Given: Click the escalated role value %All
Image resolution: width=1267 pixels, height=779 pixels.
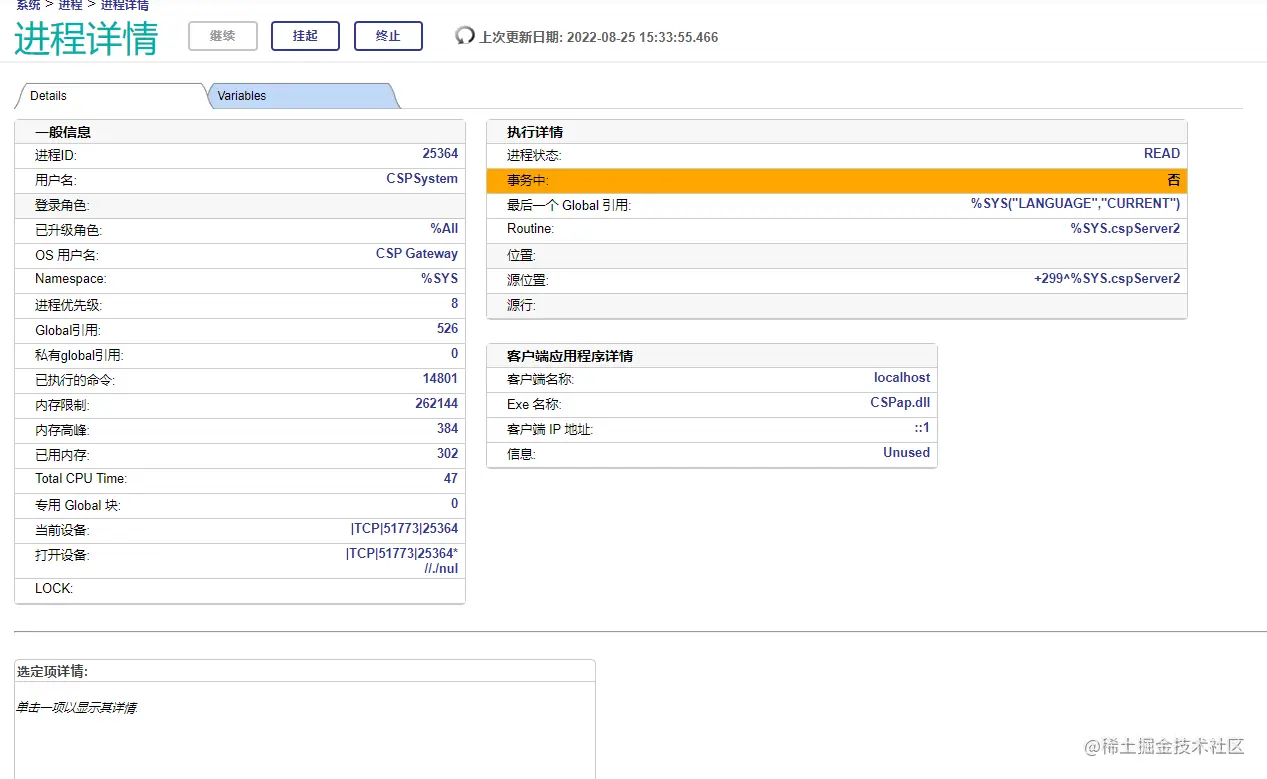Looking at the screenshot, I should (444, 229).
